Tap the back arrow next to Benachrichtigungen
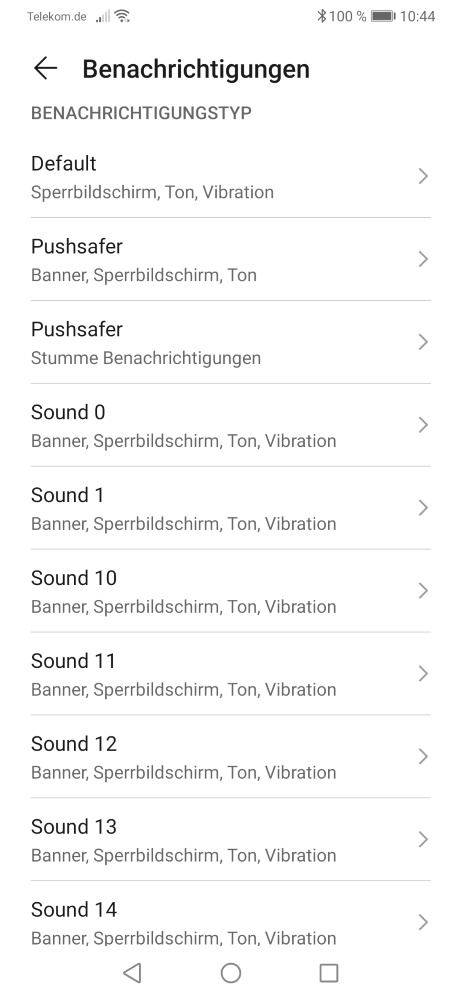The height and width of the screenshot is (1000, 462). tap(45, 68)
